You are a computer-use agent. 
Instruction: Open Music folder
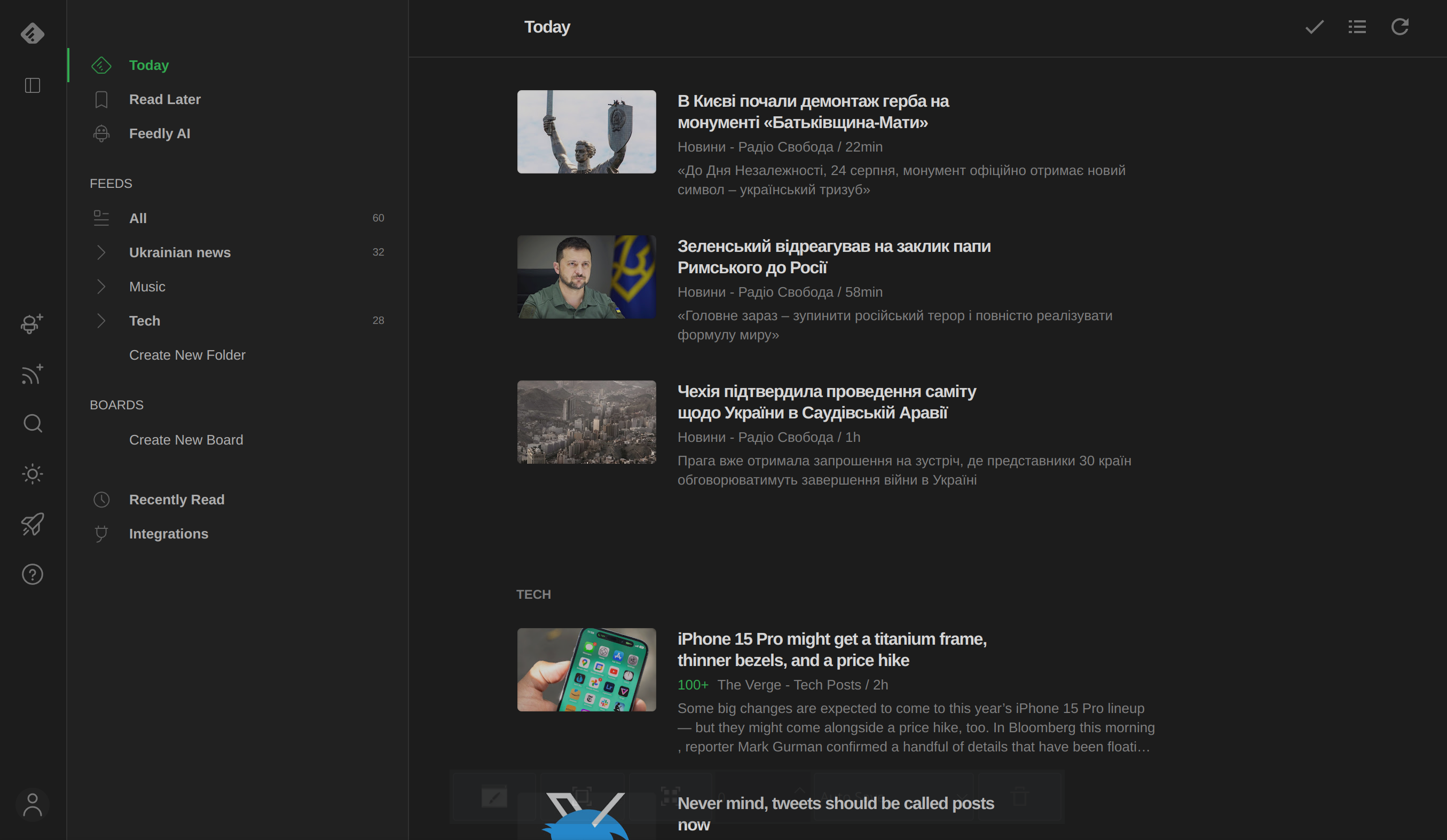pyautogui.click(x=147, y=286)
